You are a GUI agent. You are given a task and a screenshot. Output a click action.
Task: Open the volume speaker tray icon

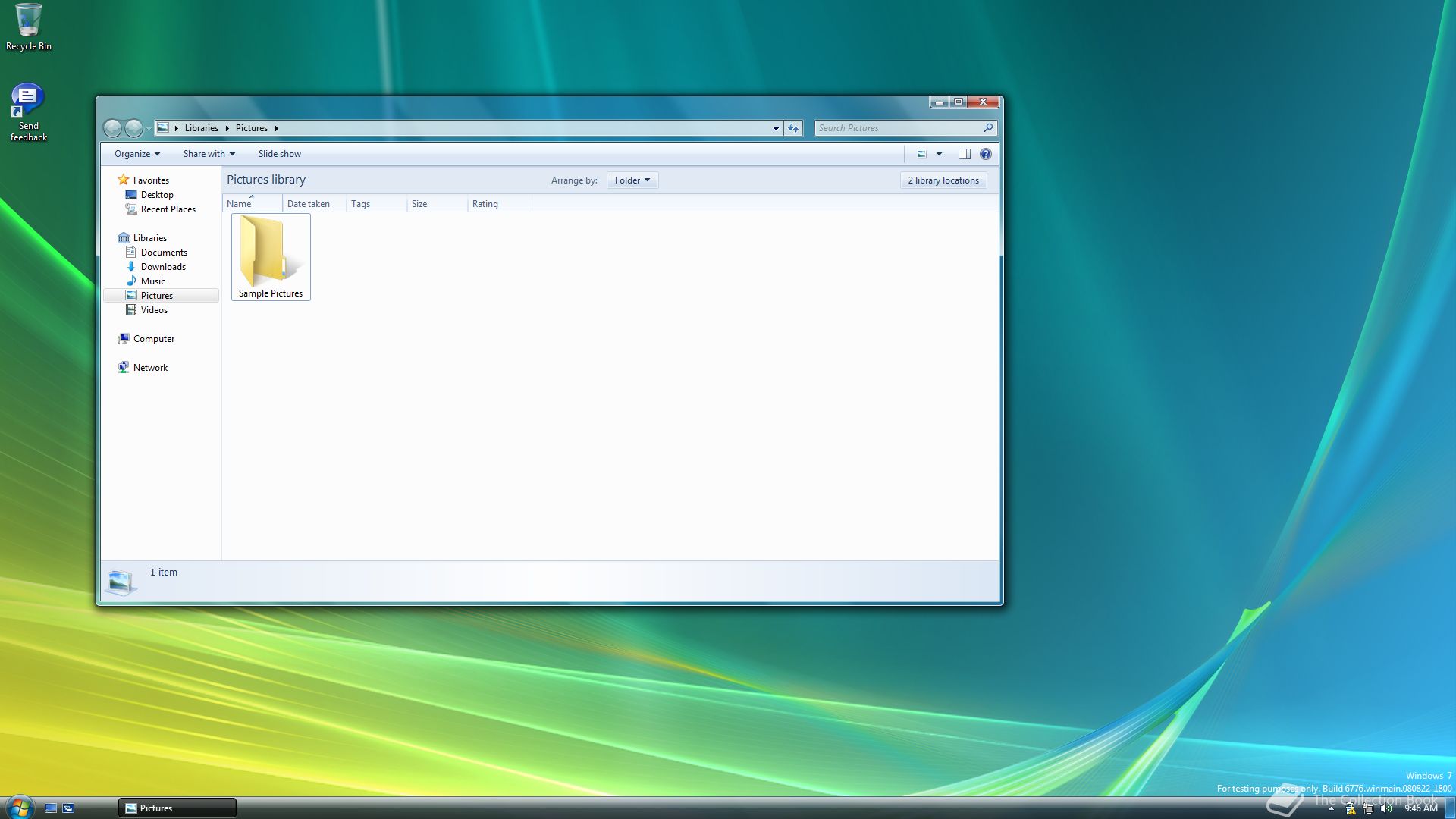pos(1386,809)
